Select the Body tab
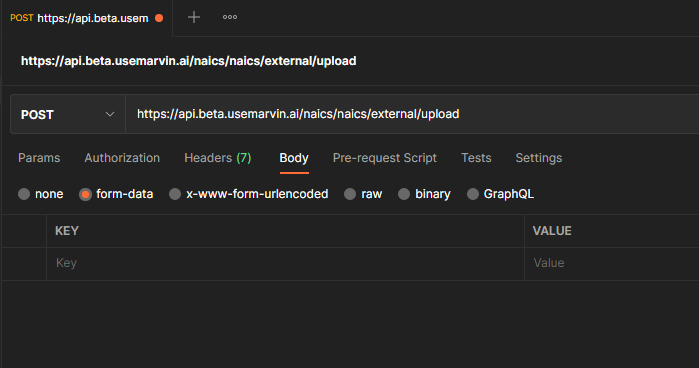Viewport: 699px width, 368px height. (x=294, y=158)
